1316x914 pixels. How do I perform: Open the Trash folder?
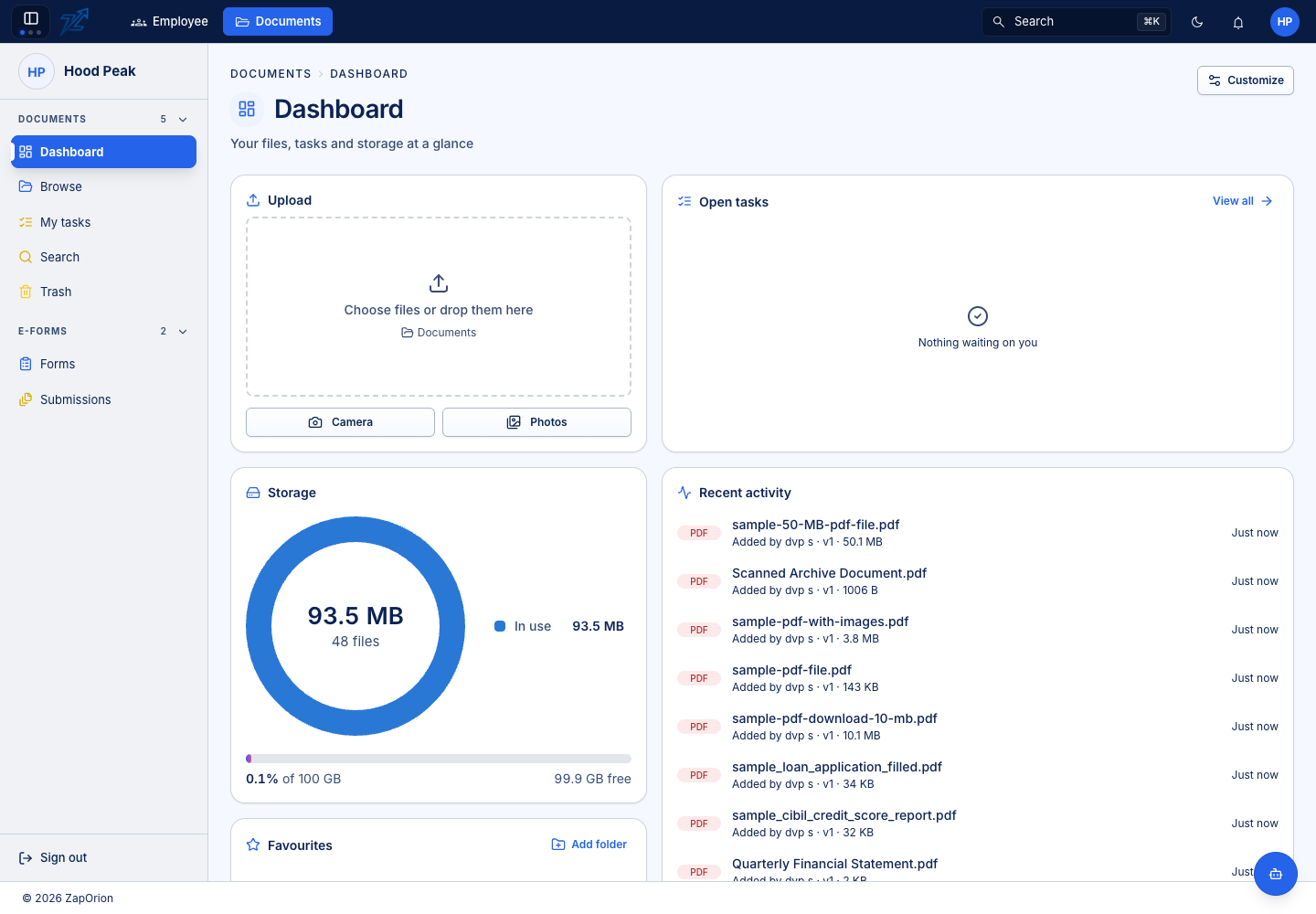(x=104, y=292)
